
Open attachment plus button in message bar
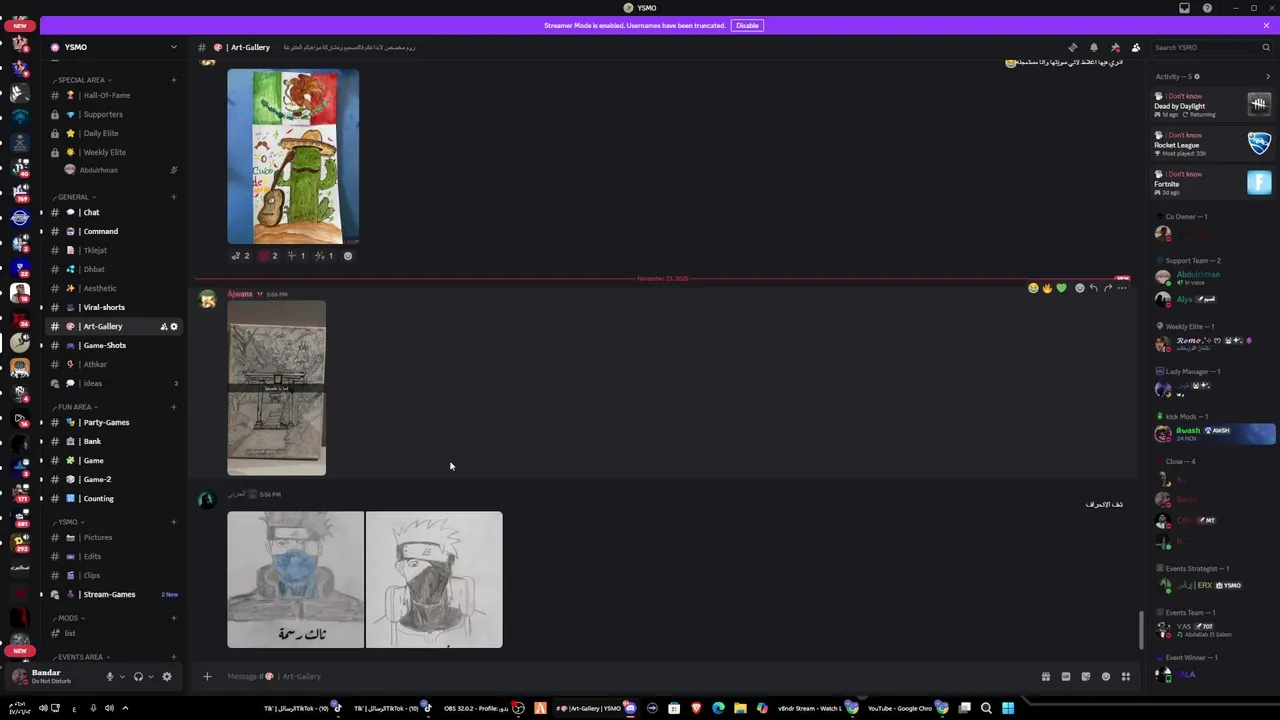(207, 677)
